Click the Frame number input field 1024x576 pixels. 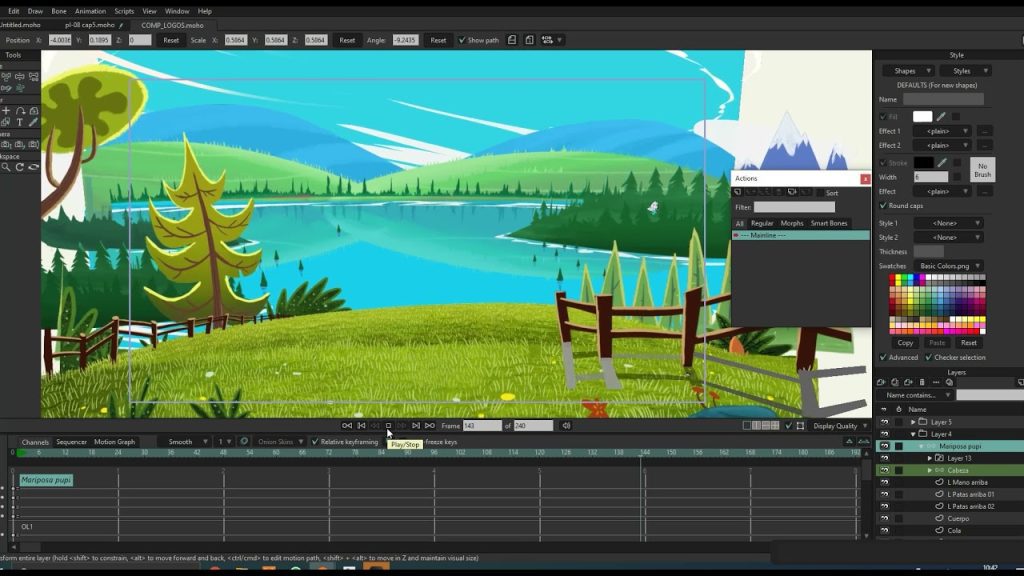coord(482,426)
